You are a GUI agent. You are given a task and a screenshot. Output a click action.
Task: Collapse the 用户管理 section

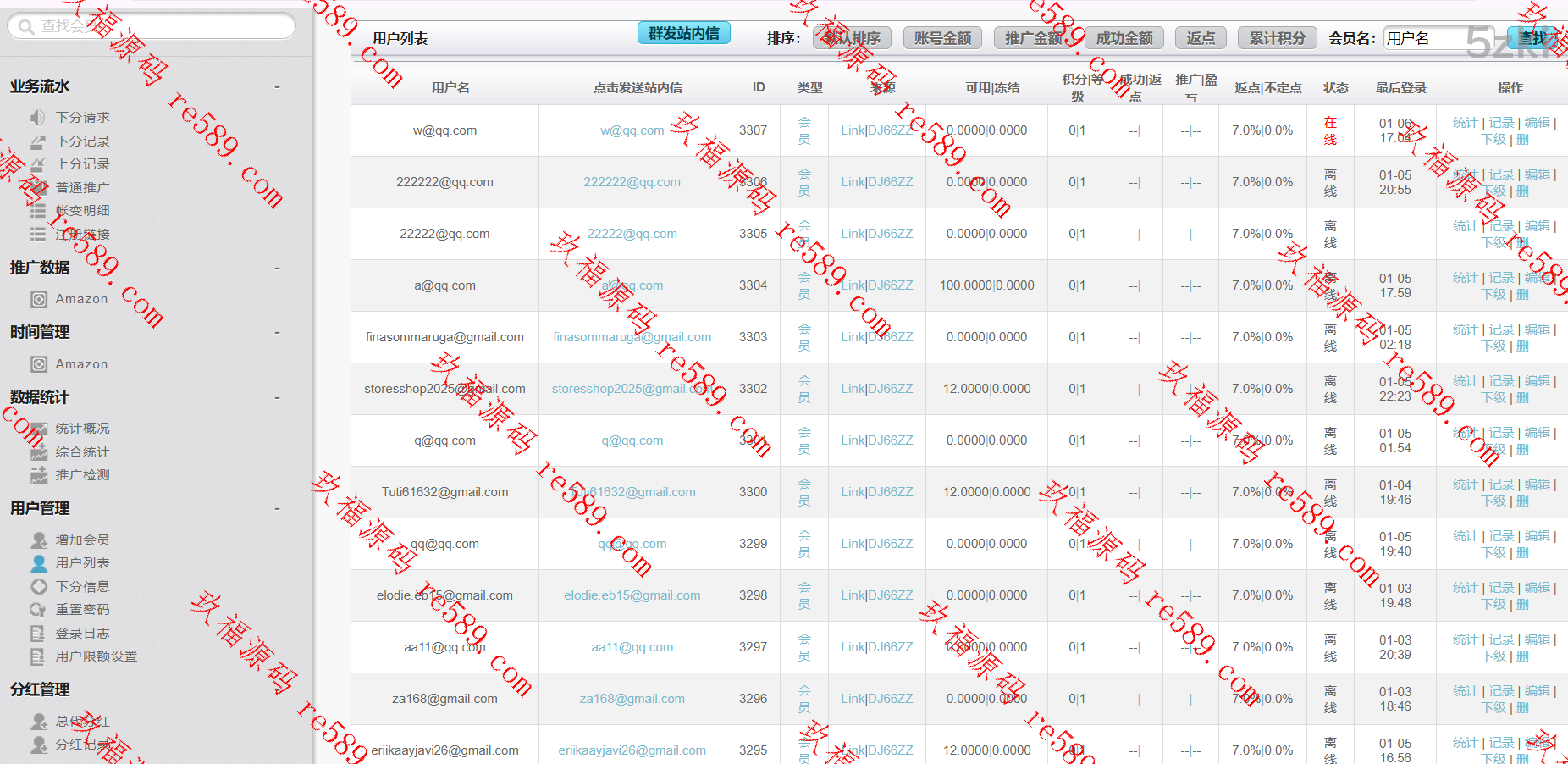click(277, 508)
